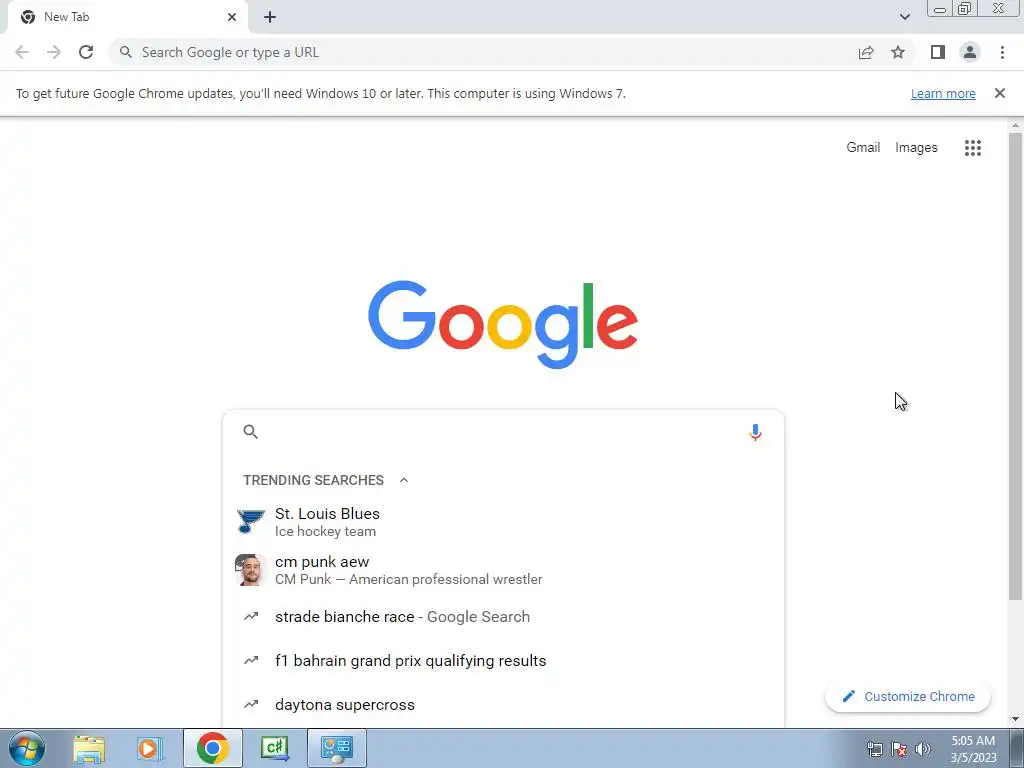
Task: Toggle the side panel icon
Action: [x=938, y=52]
